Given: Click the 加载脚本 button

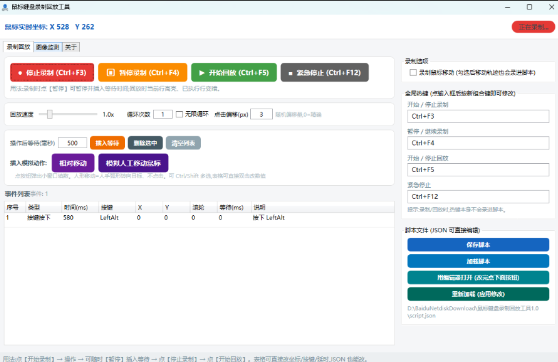Looking at the screenshot, I should pyautogui.click(x=478, y=261).
